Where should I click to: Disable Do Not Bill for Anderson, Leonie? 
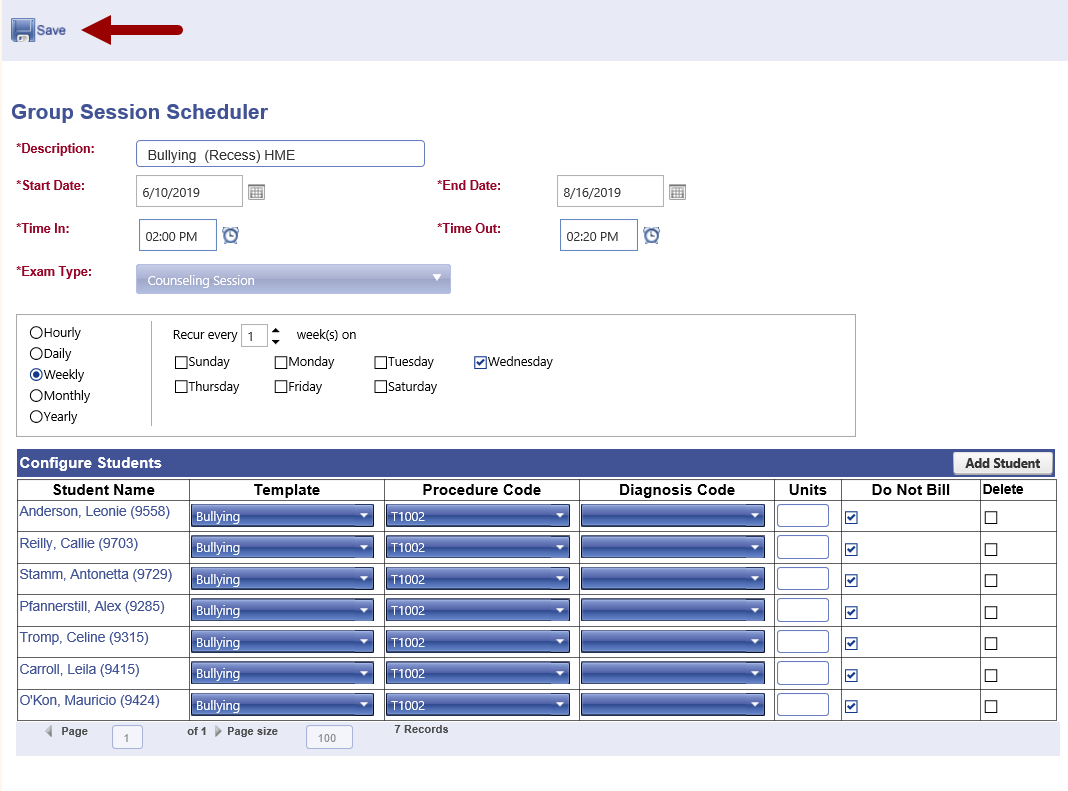click(x=851, y=517)
